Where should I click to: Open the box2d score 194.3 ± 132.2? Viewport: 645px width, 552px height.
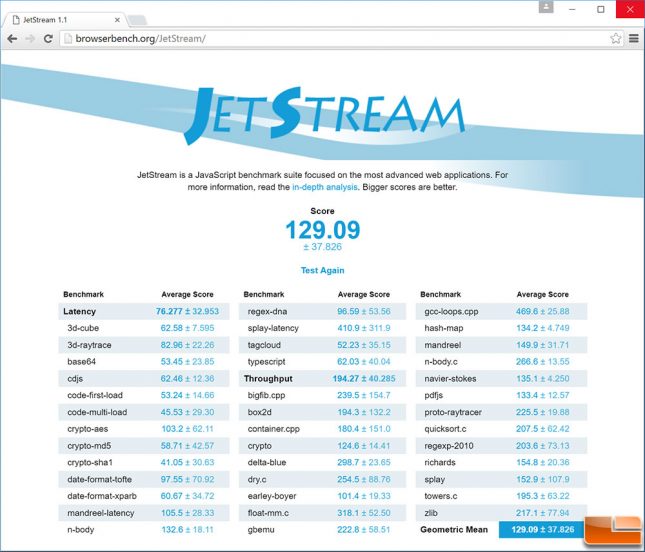(x=364, y=412)
